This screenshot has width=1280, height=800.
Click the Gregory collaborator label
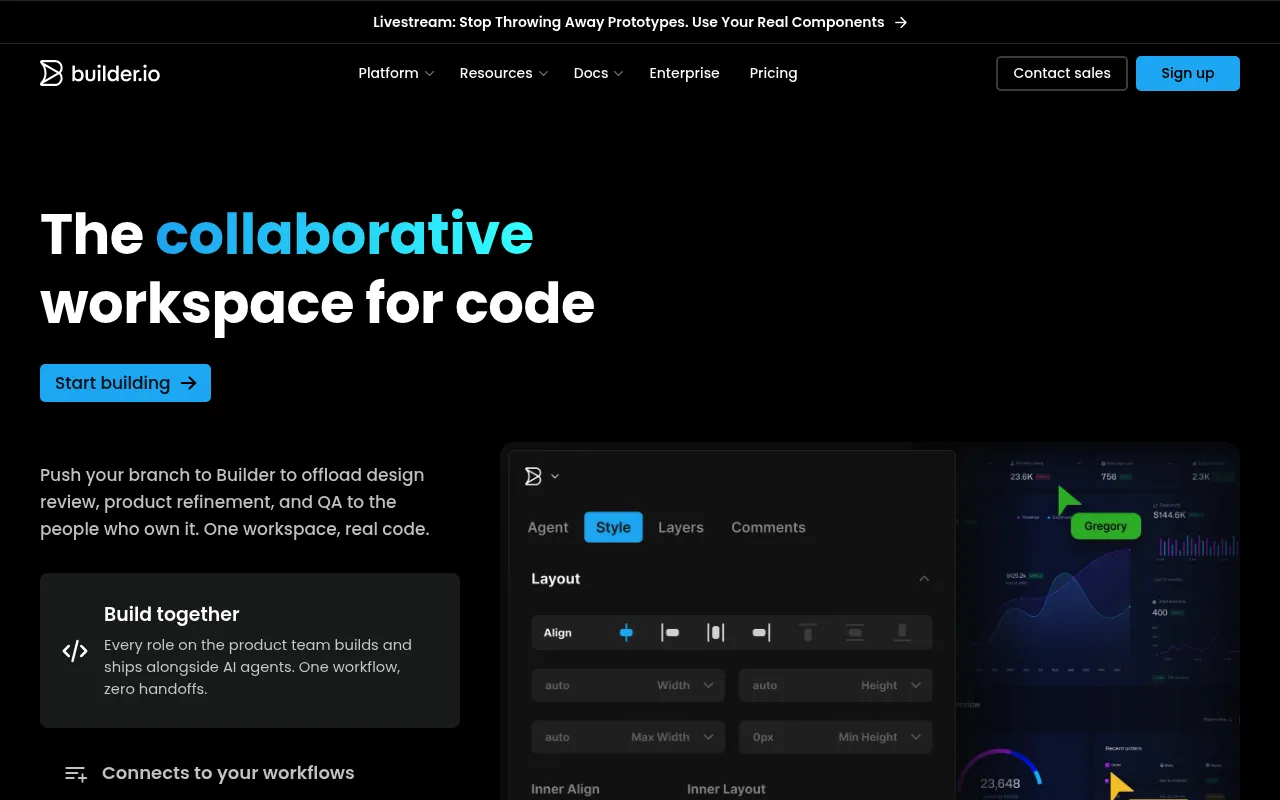(x=1105, y=526)
